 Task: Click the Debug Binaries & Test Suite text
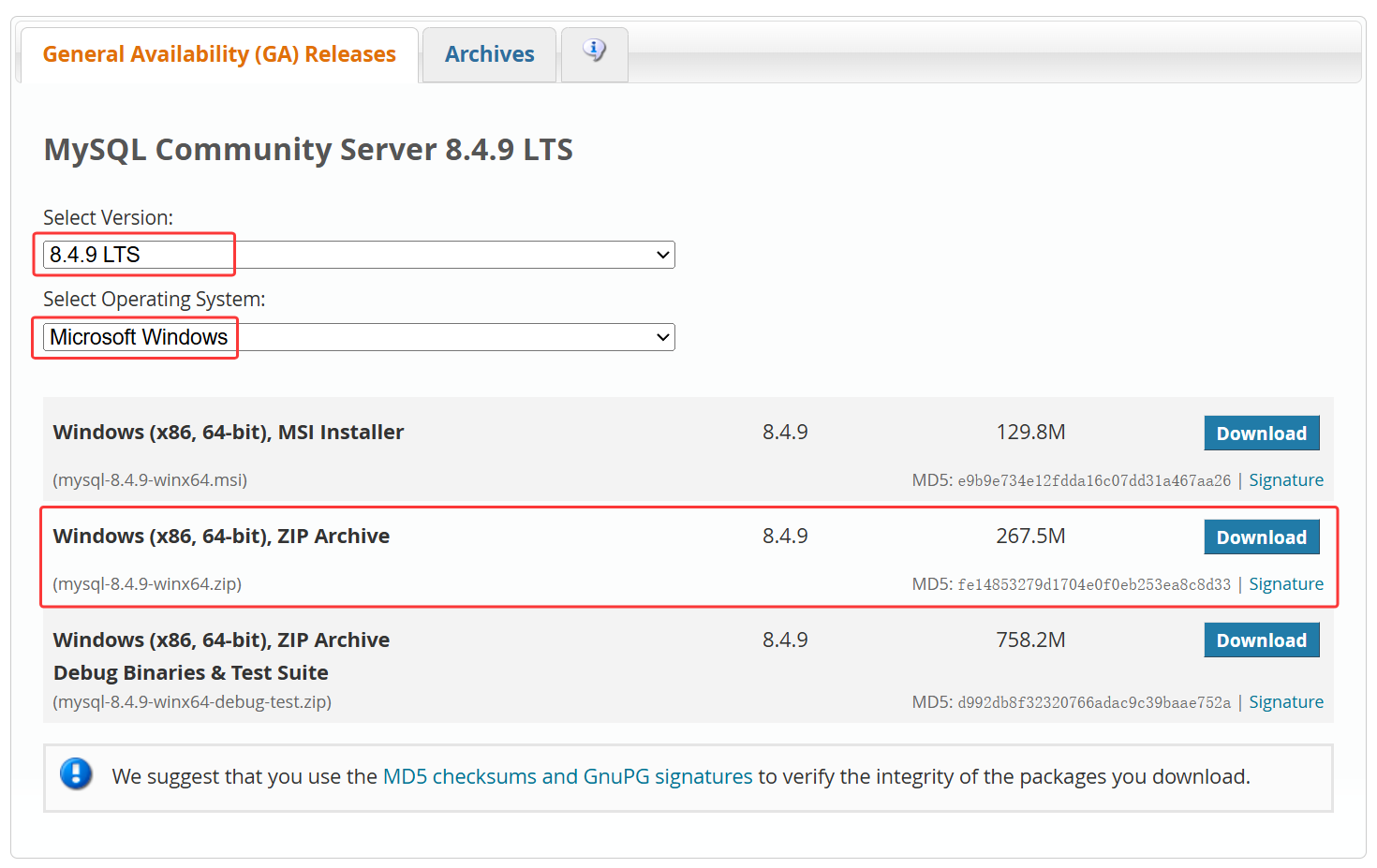pyautogui.click(x=191, y=673)
